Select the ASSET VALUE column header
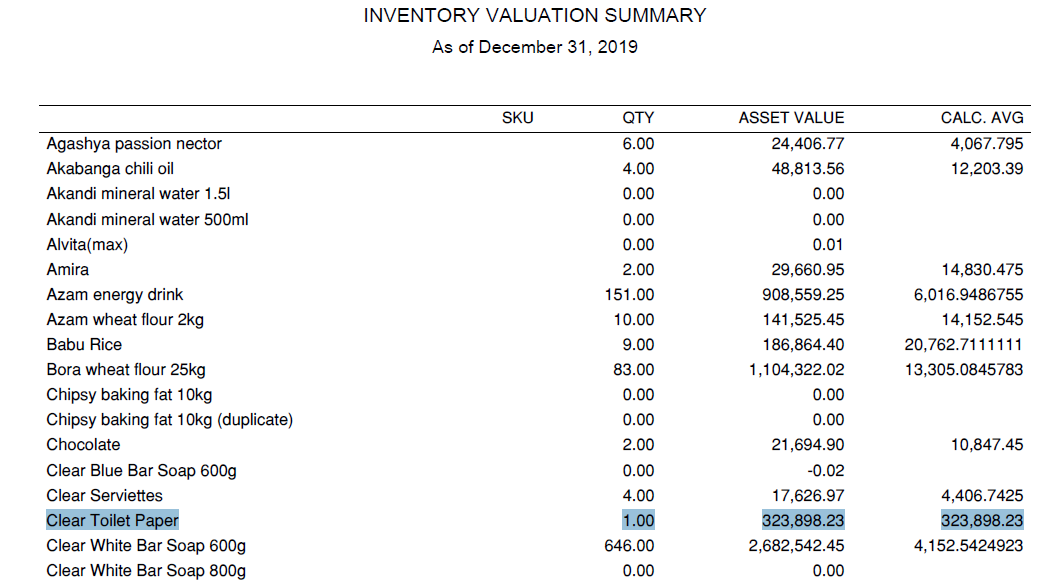Image resolution: width=1061 pixels, height=584 pixels. [791, 118]
